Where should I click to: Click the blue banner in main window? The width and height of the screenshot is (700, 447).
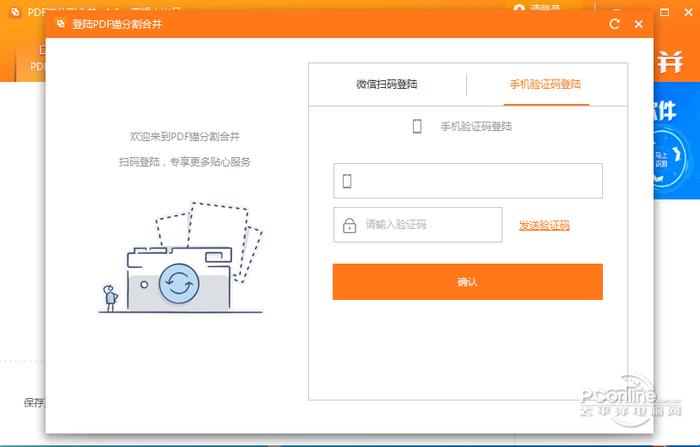click(x=677, y=141)
